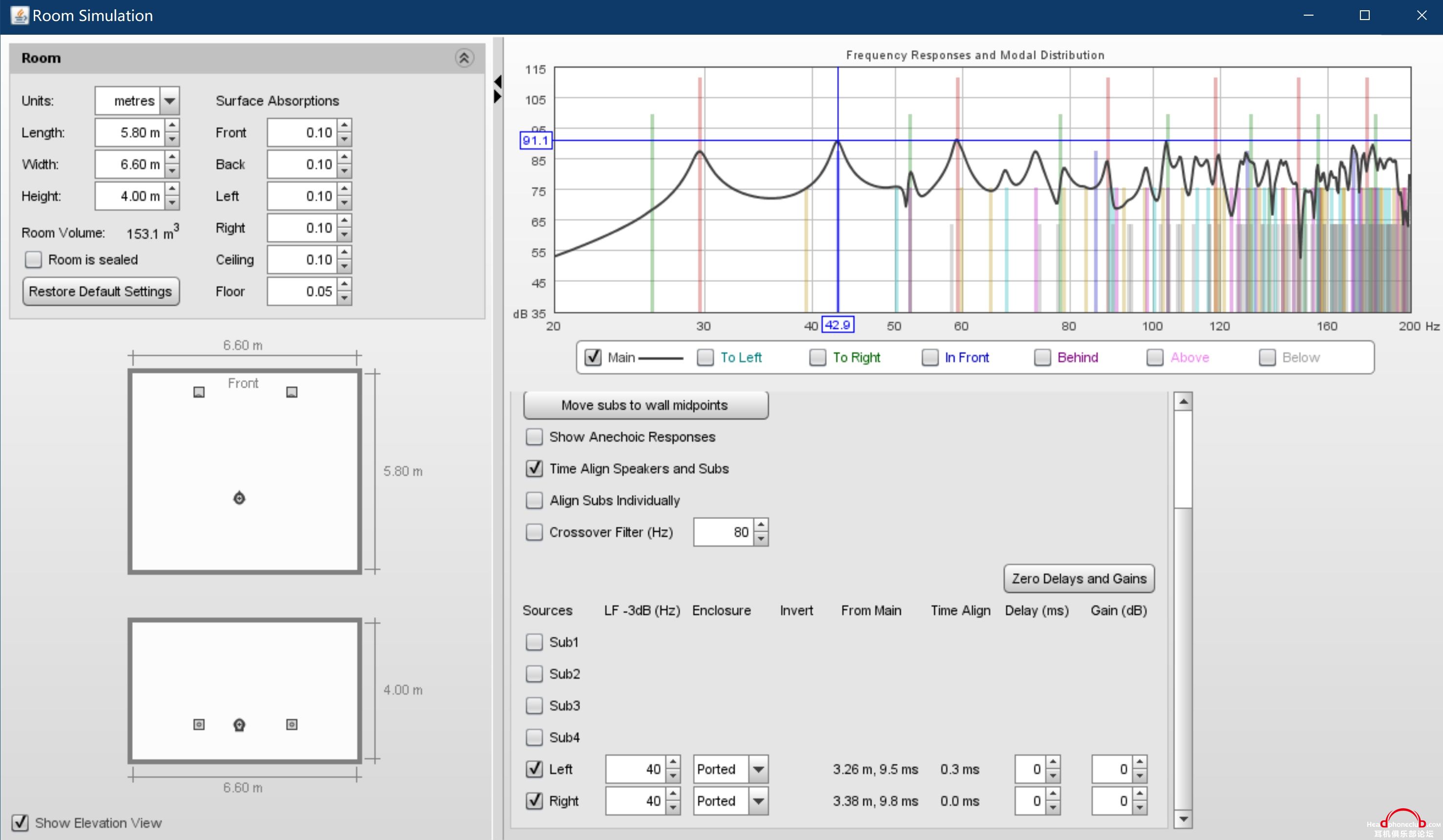
Task: Enable Sub1 source
Action: (x=534, y=642)
